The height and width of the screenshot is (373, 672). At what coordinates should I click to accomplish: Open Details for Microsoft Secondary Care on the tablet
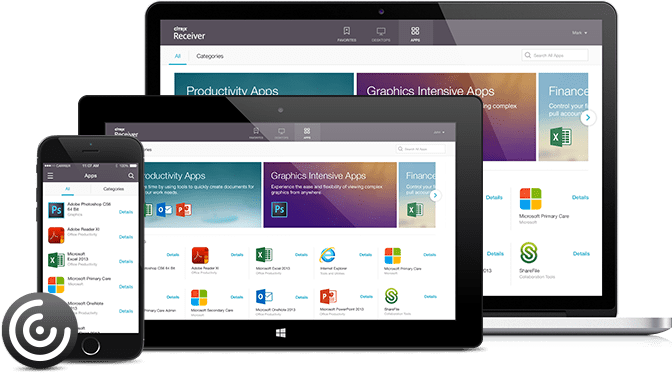point(237,297)
